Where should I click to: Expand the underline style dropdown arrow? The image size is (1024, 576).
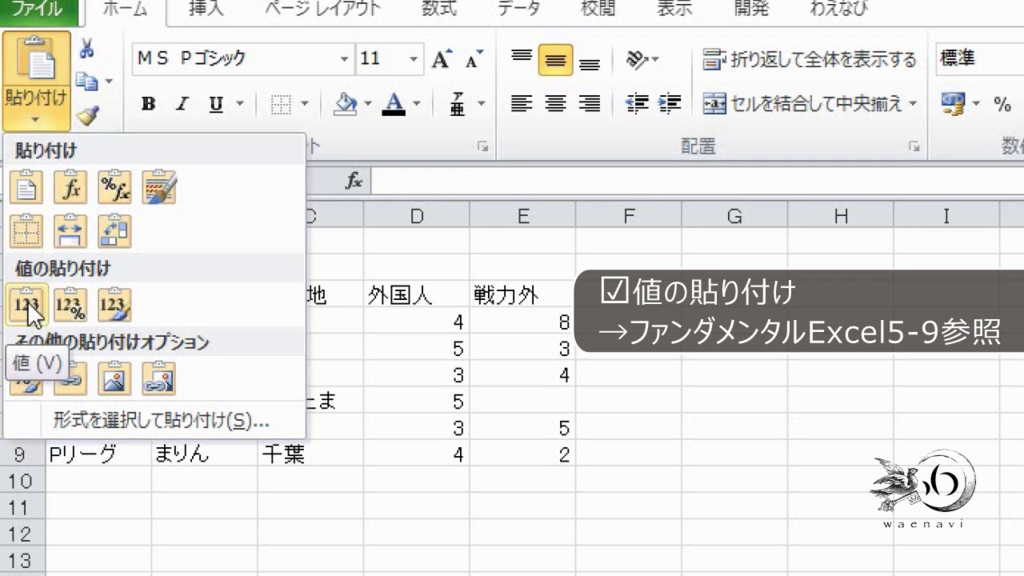240,104
